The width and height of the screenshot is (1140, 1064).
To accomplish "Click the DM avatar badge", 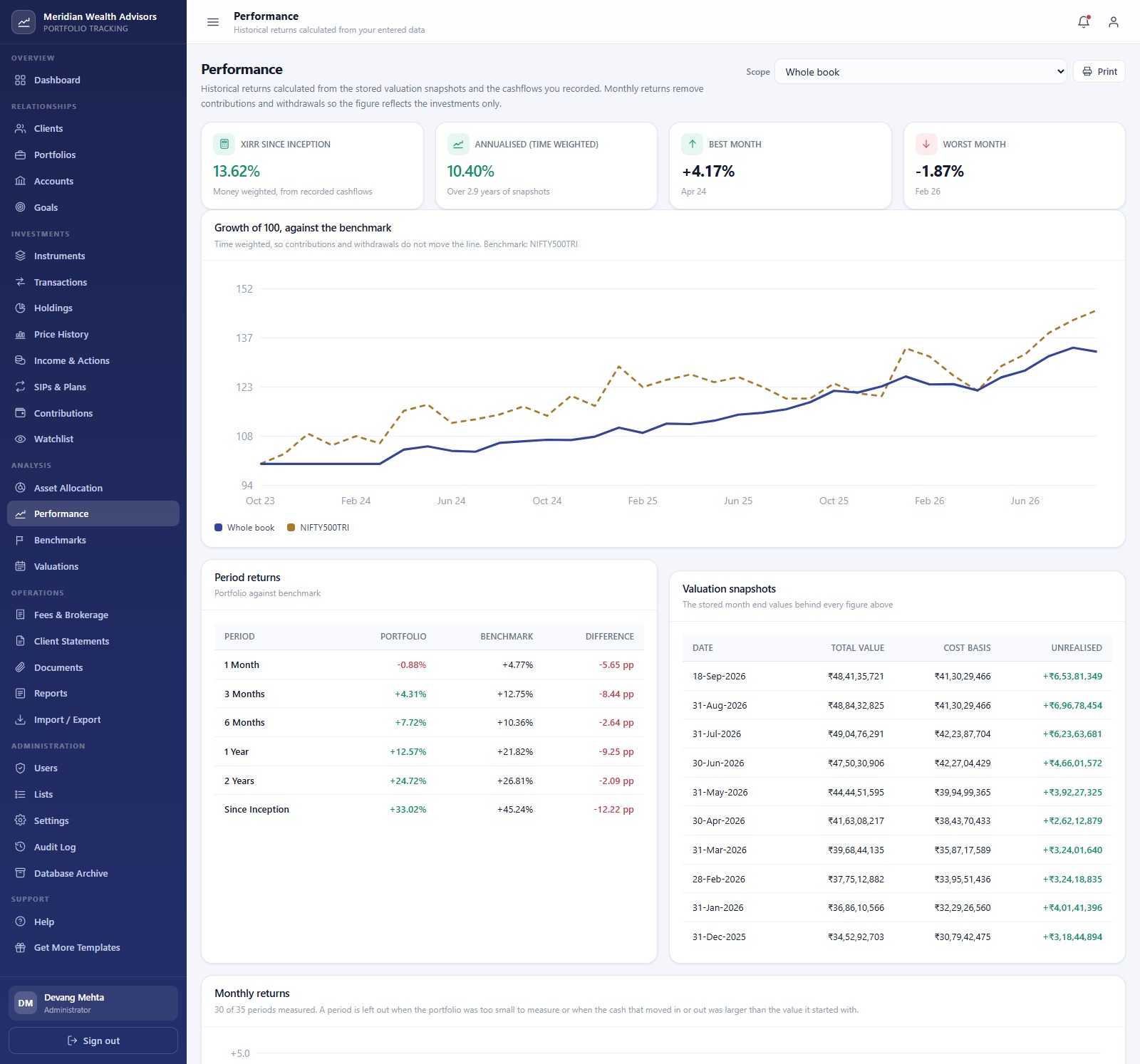I will click(x=26, y=1003).
